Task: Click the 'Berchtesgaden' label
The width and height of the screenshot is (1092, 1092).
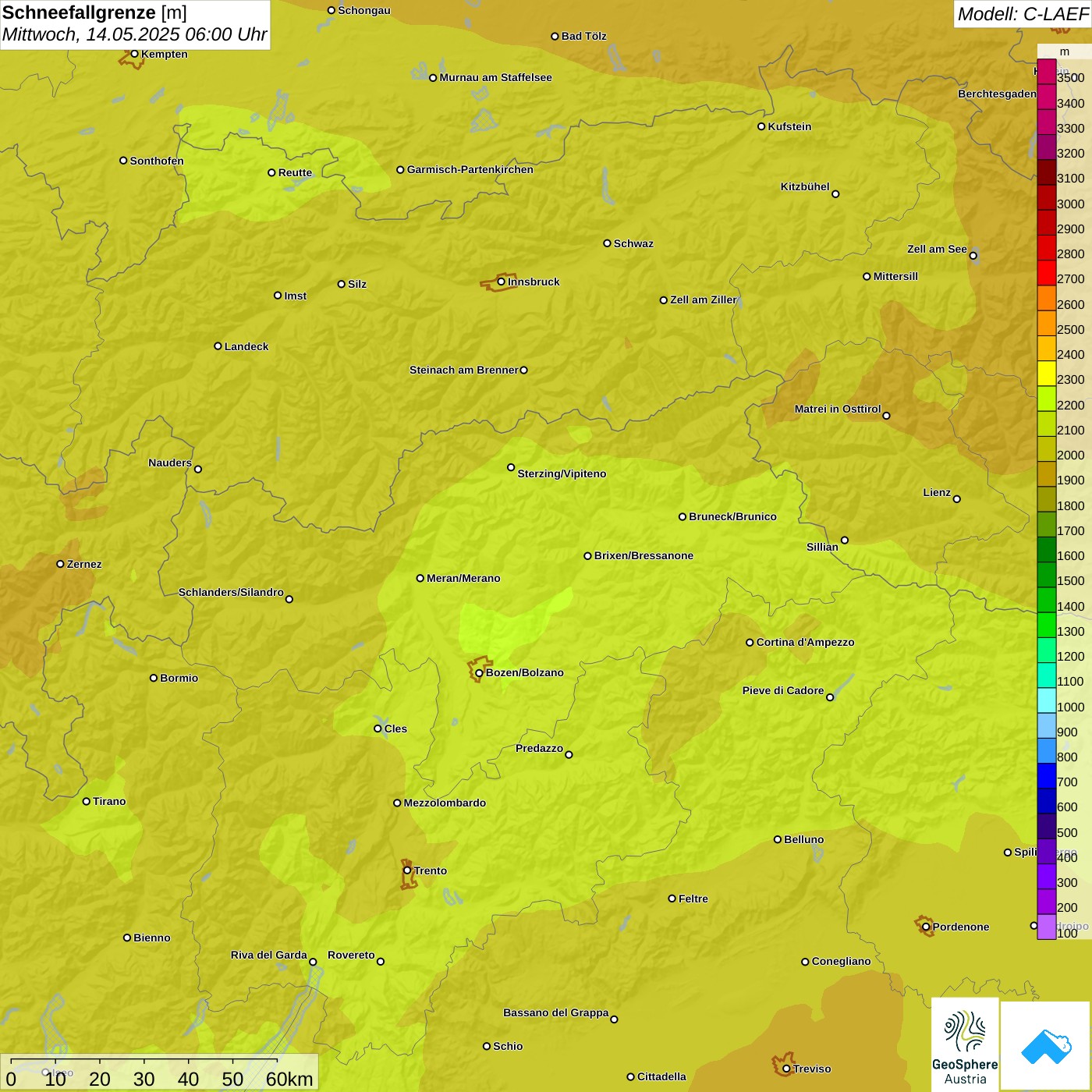Action: pyautogui.click(x=997, y=94)
